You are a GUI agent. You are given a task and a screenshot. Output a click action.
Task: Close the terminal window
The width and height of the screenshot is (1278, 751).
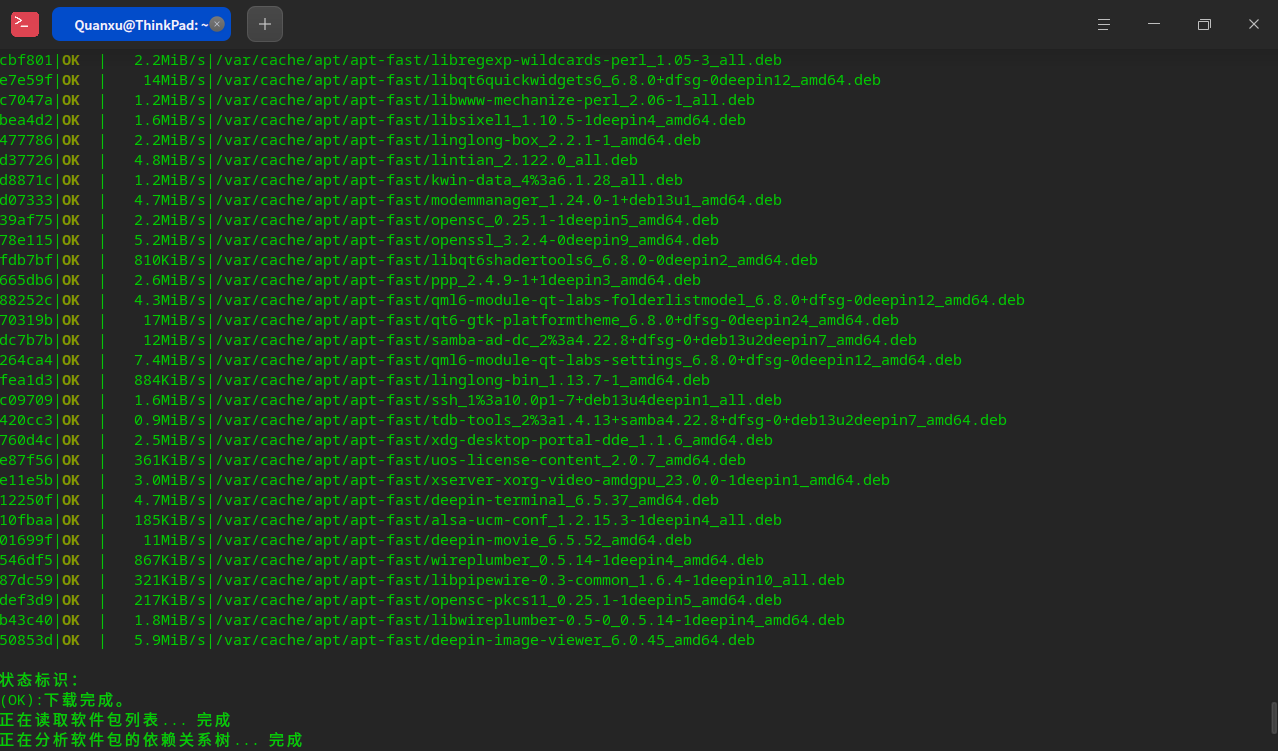point(1254,24)
